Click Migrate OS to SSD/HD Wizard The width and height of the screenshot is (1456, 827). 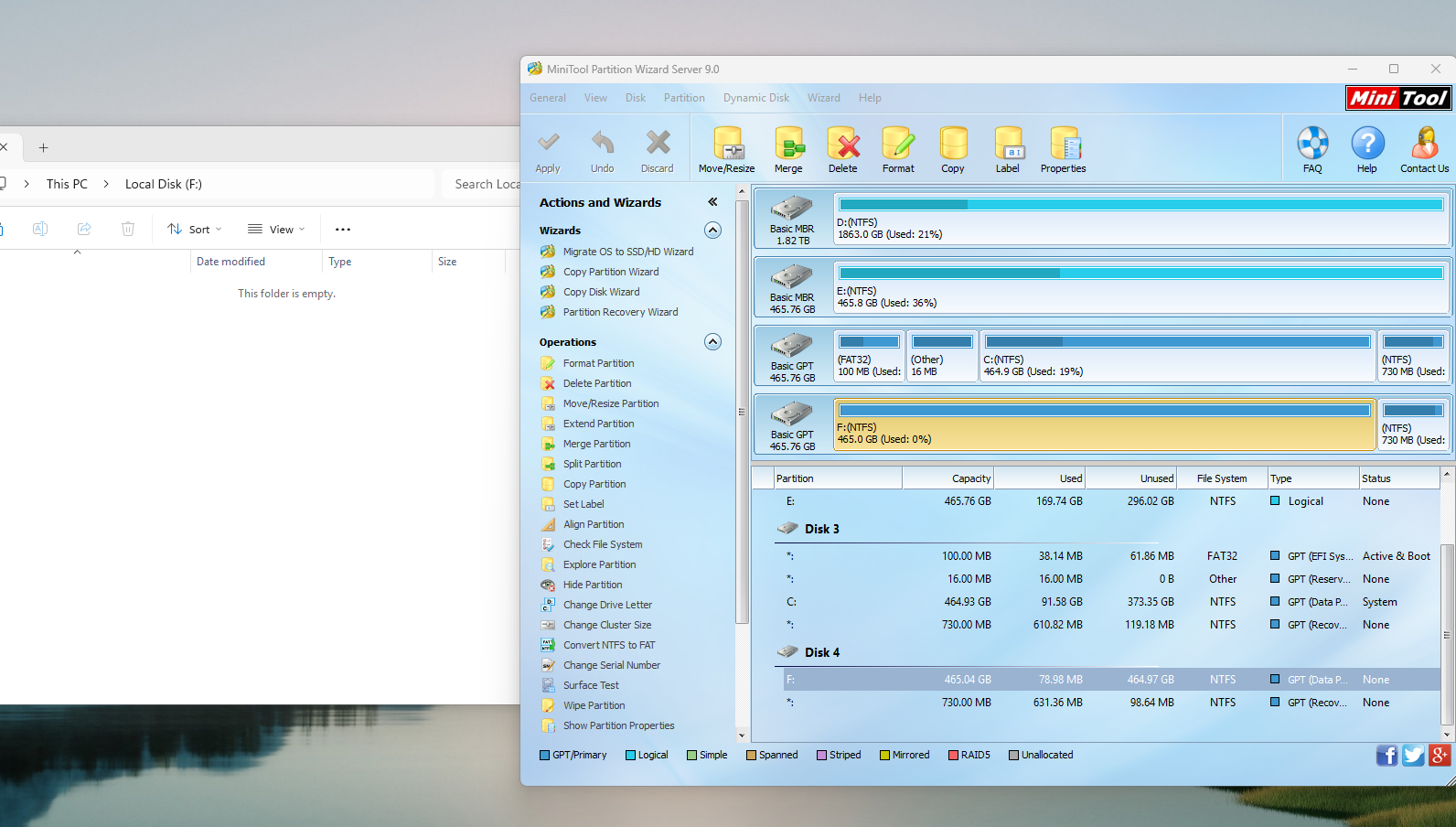pyautogui.click(x=627, y=252)
